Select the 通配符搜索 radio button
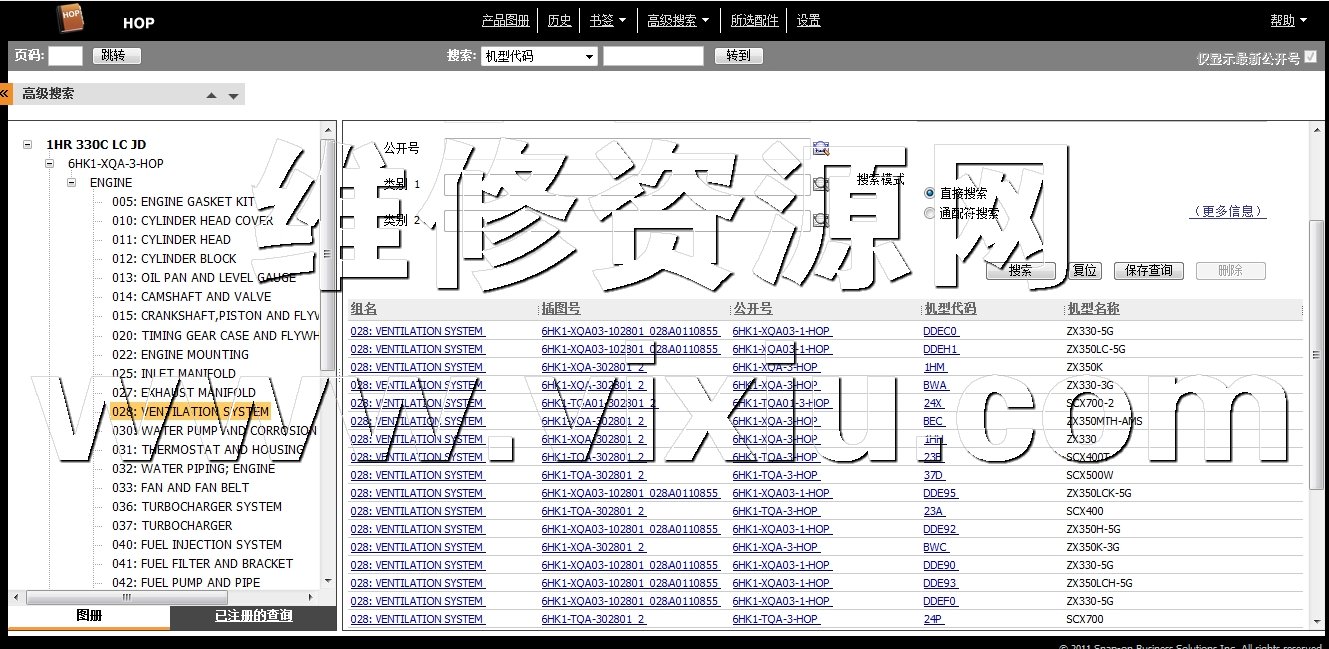Viewport: 1329px width, 649px height. tap(930, 213)
